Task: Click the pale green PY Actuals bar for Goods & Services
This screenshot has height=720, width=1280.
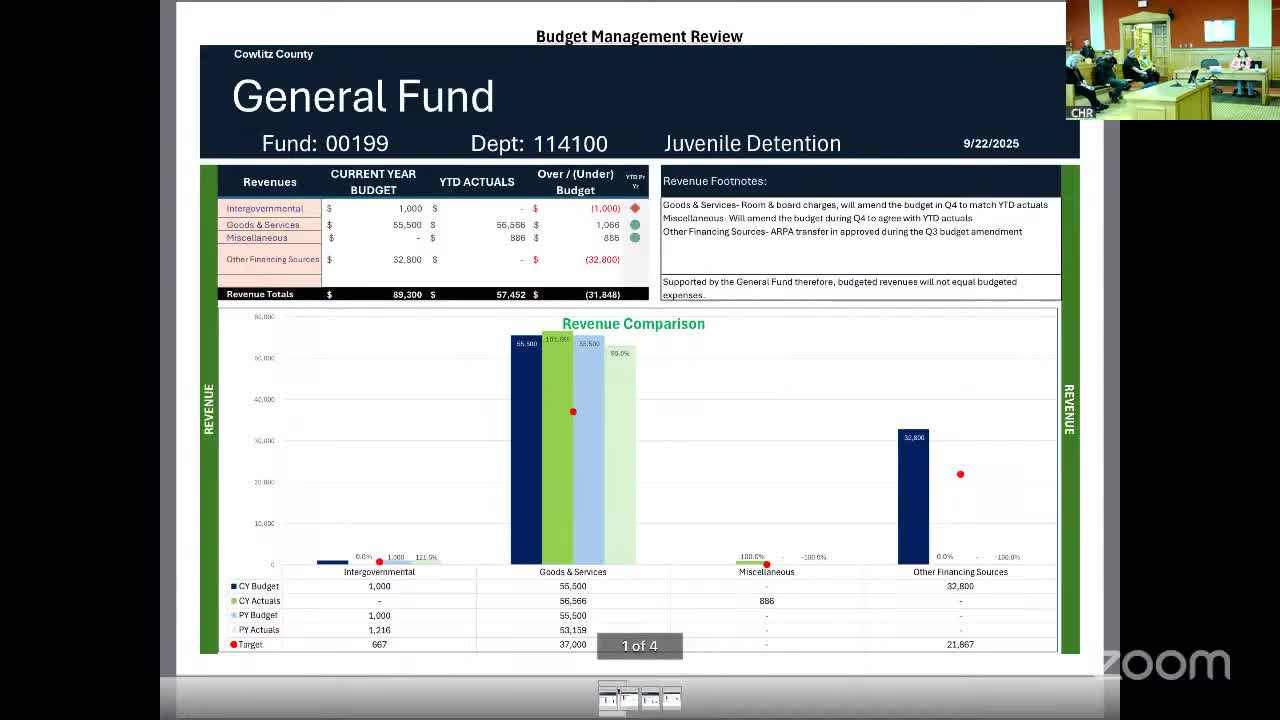Action: [620, 455]
